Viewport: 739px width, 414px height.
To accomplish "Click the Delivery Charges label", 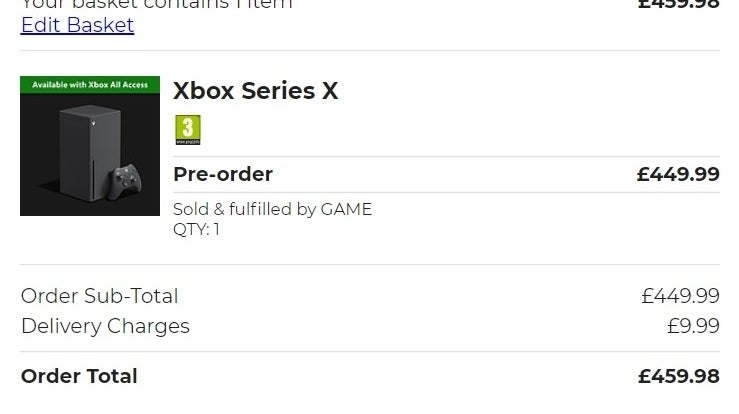I will 105,326.
